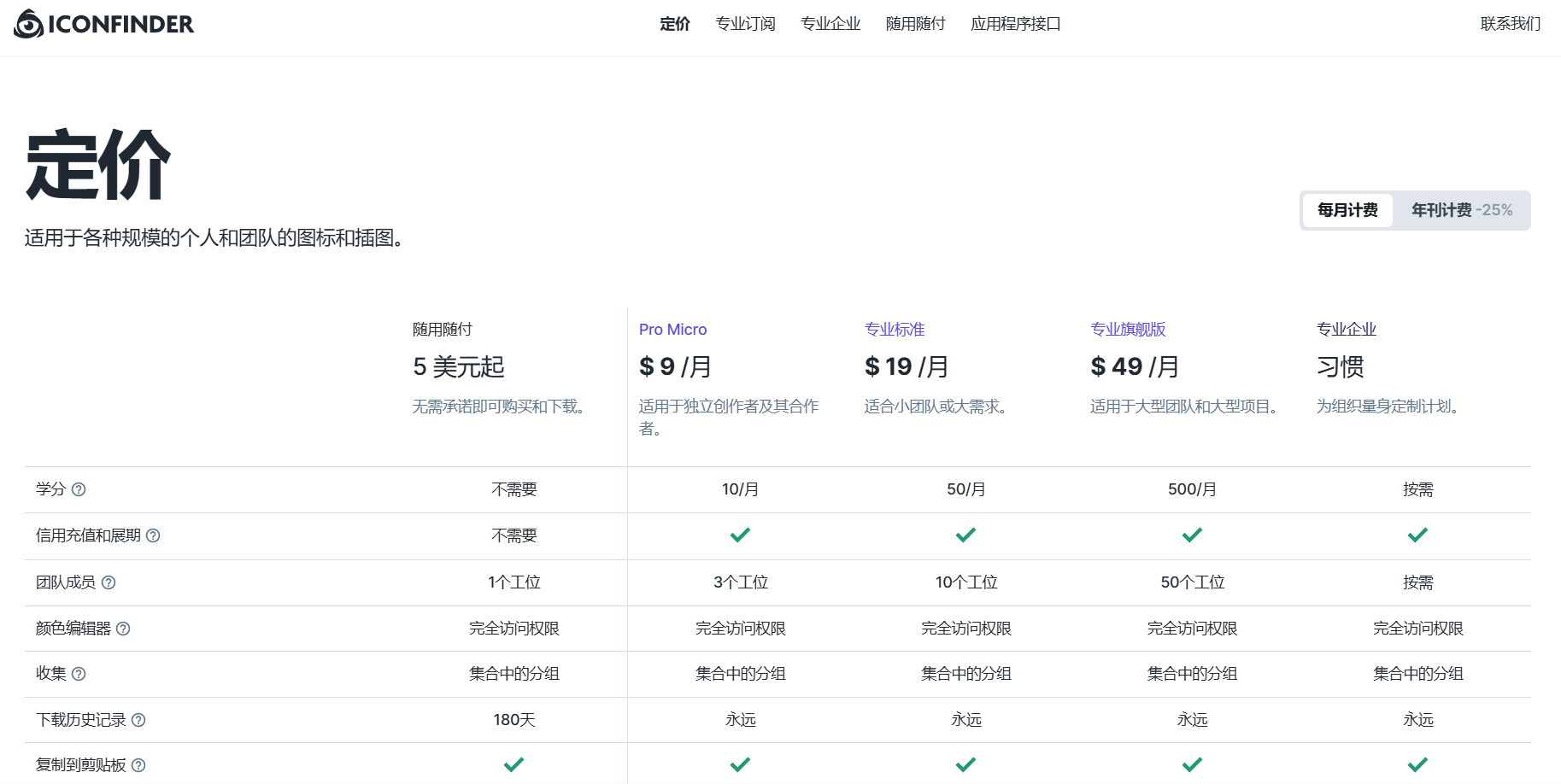Open the 专业标准 plan link

coord(895,330)
